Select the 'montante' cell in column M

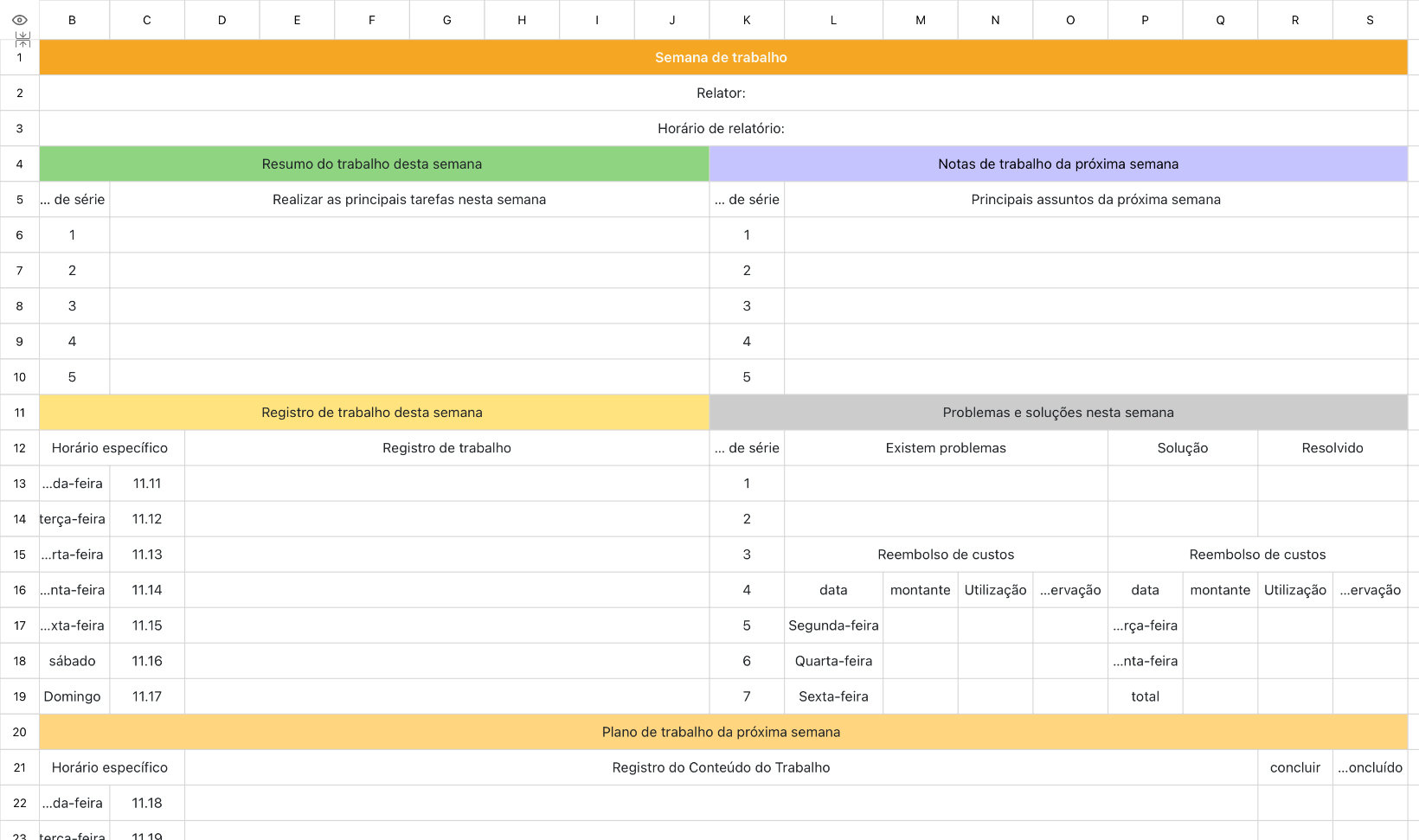coord(921,590)
